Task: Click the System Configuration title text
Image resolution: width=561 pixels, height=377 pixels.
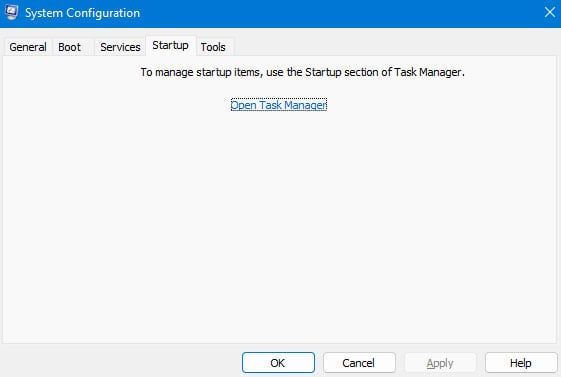Action: (x=82, y=13)
